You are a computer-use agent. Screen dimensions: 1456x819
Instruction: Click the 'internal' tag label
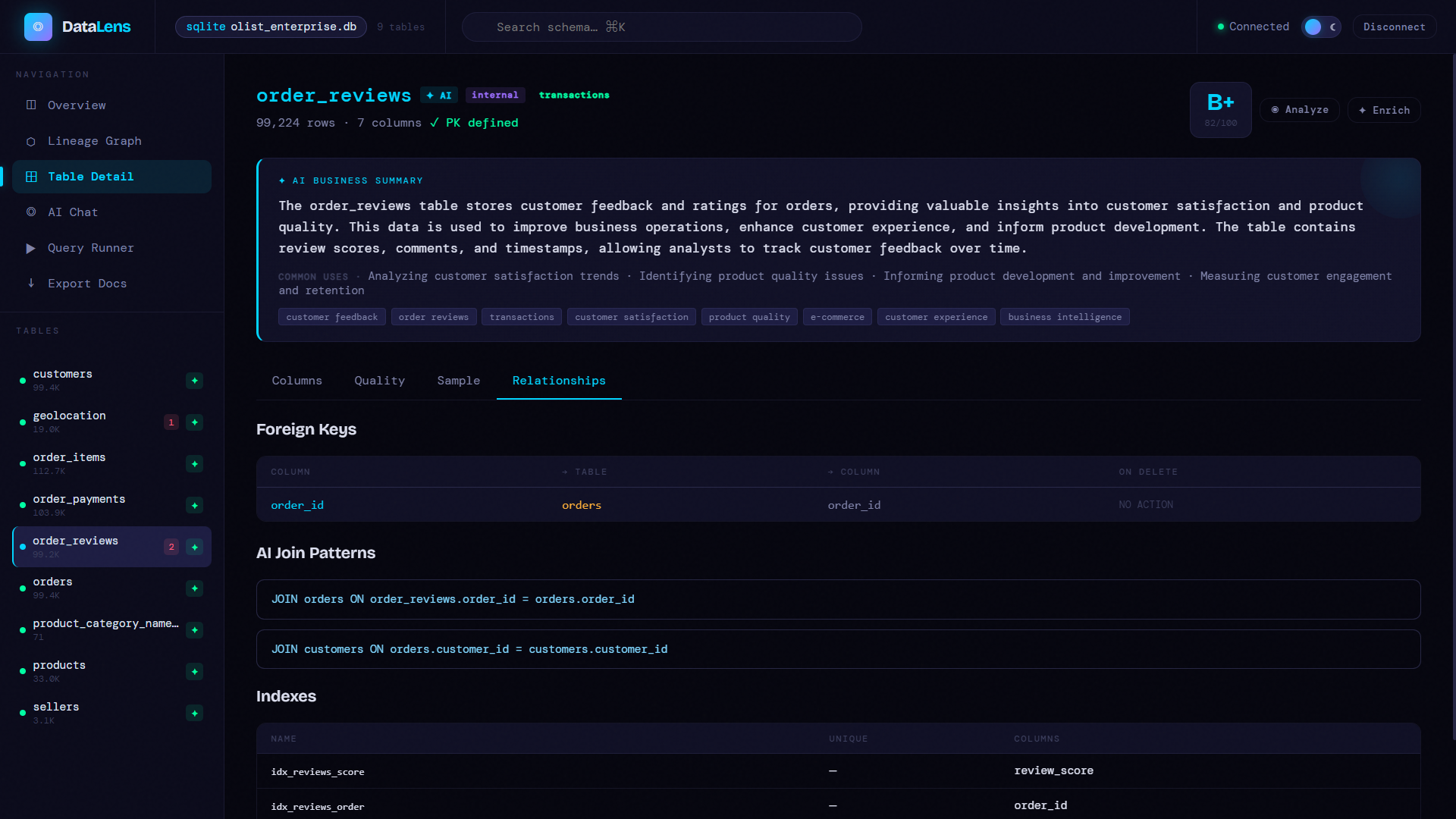click(495, 95)
